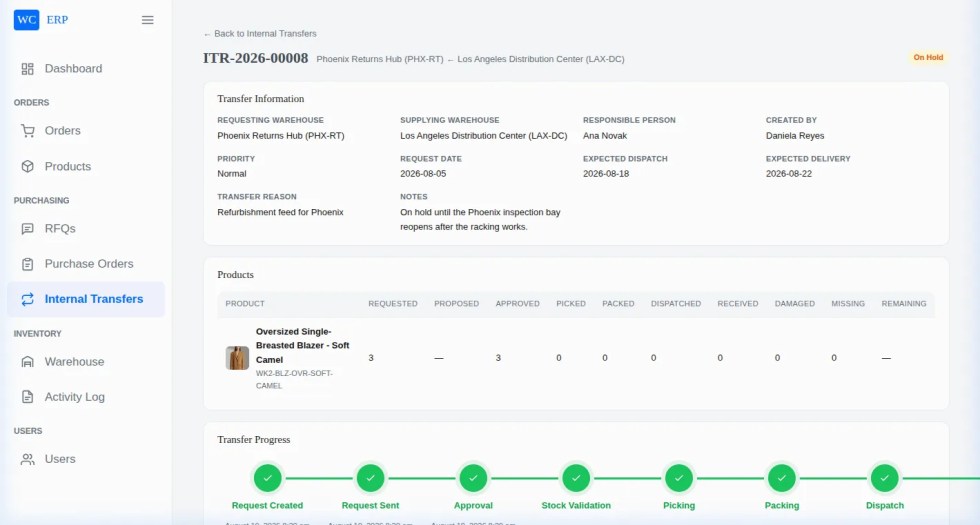980x525 pixels.
Task: Click the Users people icon
Action: tap(28, 459)
